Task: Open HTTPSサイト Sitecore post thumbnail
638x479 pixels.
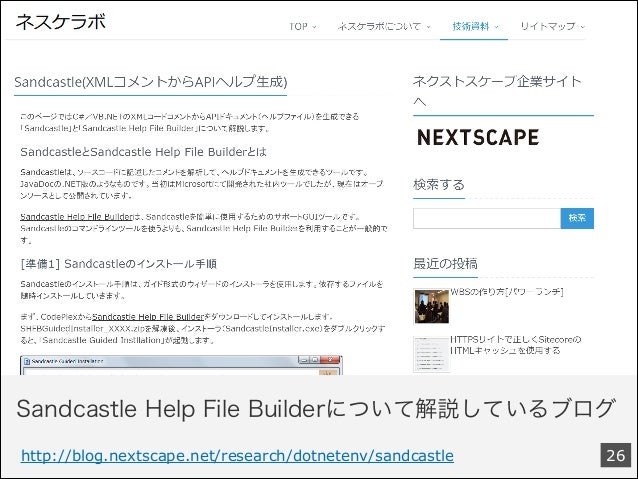Action: (x=431, y=354)
